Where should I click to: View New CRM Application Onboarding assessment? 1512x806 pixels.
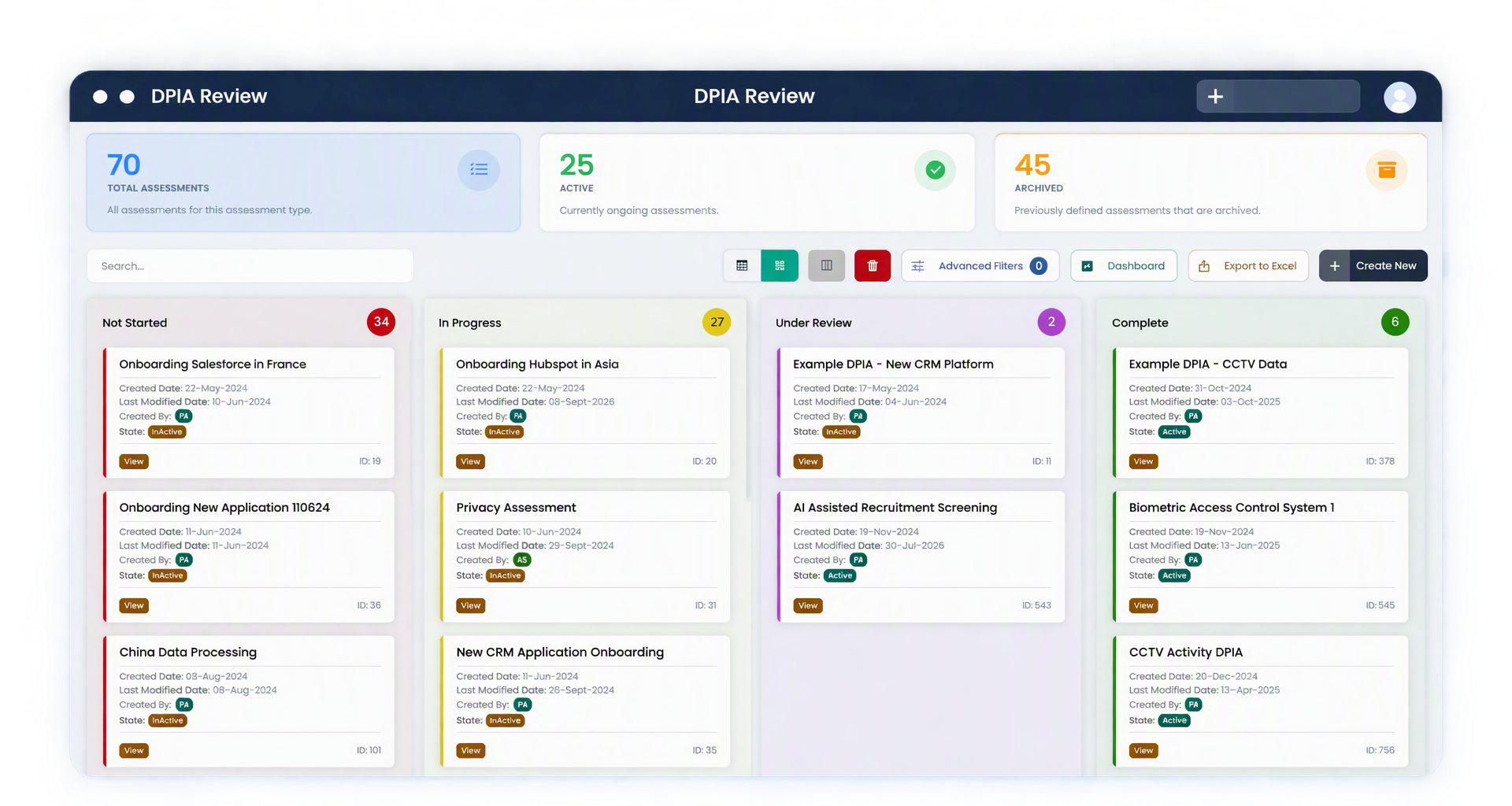470,750
